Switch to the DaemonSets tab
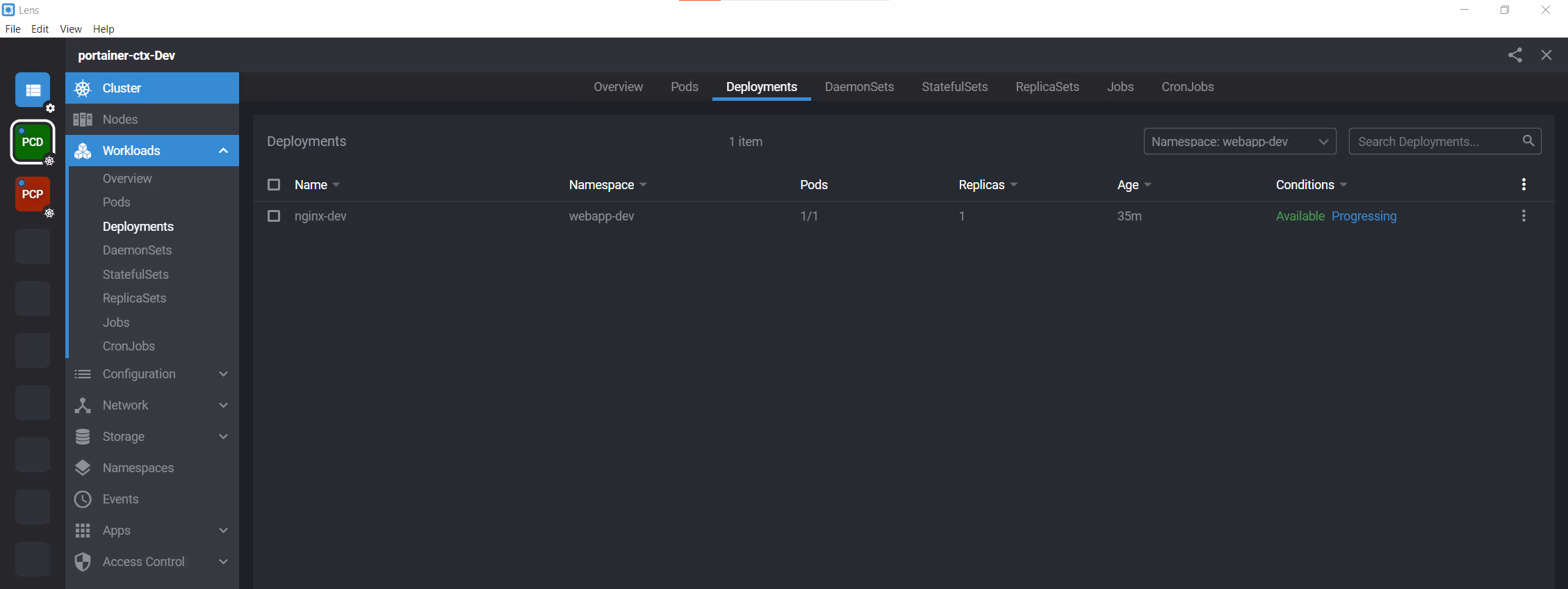The image size is (1568, 589). pyautogui.click(x=859, y=87)
